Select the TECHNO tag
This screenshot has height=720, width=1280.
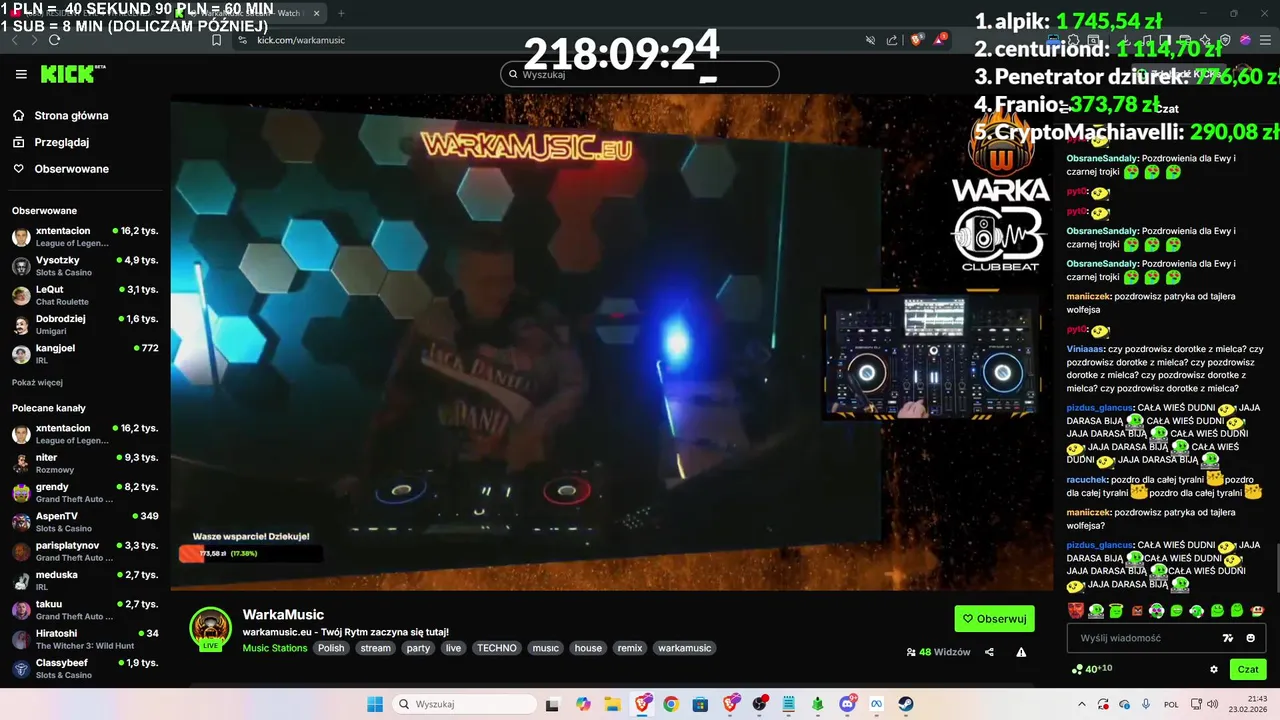497,648
